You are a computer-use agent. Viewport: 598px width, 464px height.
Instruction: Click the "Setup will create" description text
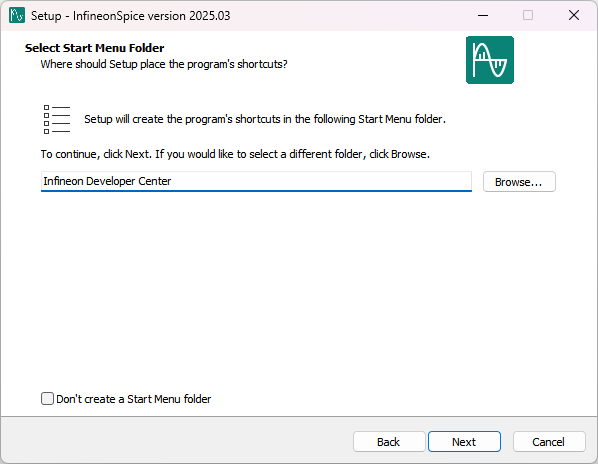coord(265,119)
